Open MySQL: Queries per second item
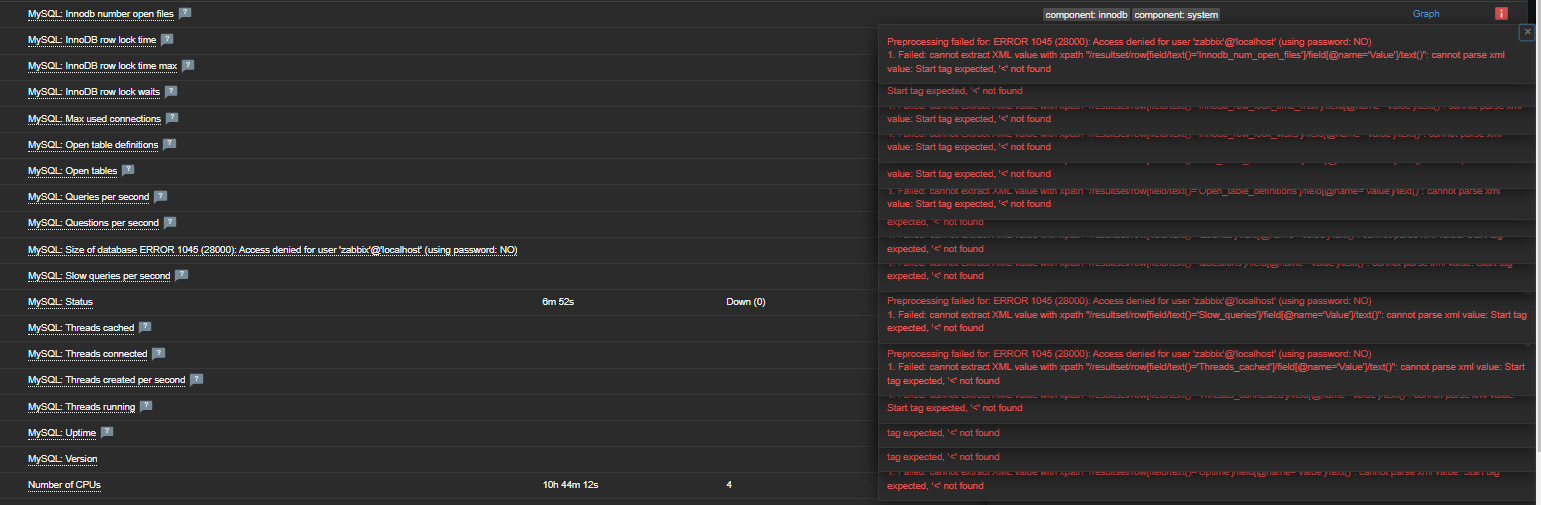1541x505 pixels. pos(88,197)
